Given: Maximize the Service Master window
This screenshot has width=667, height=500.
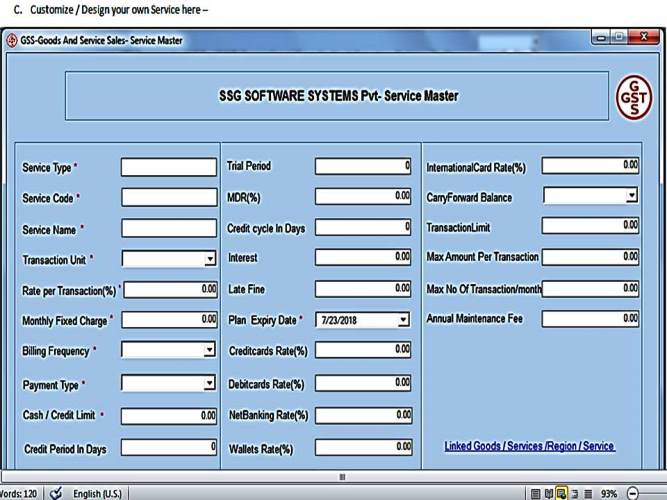Looking at the screenshot, I should (x=619, y=37).
